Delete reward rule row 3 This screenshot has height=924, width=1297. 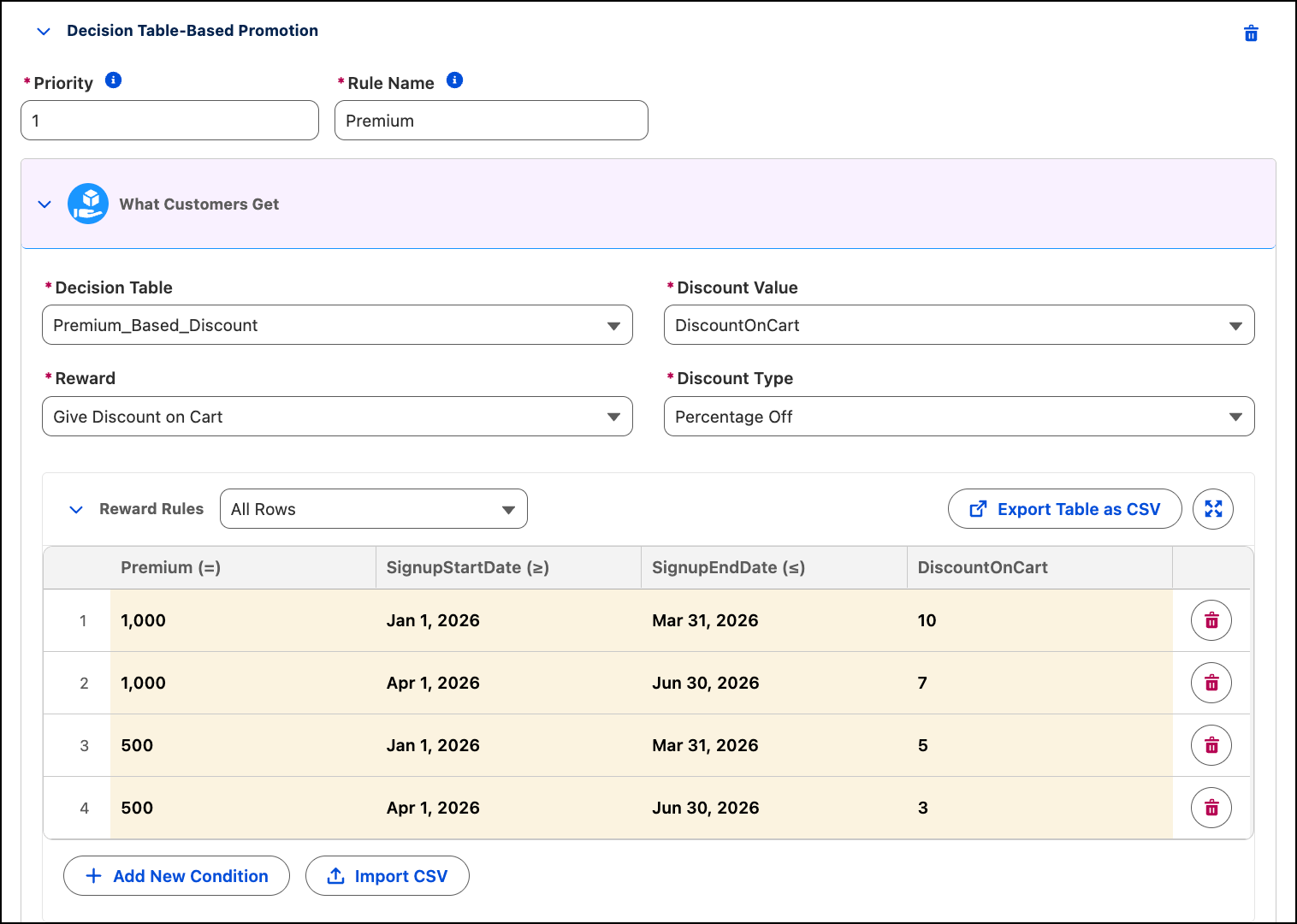(x=1211, y=745)
